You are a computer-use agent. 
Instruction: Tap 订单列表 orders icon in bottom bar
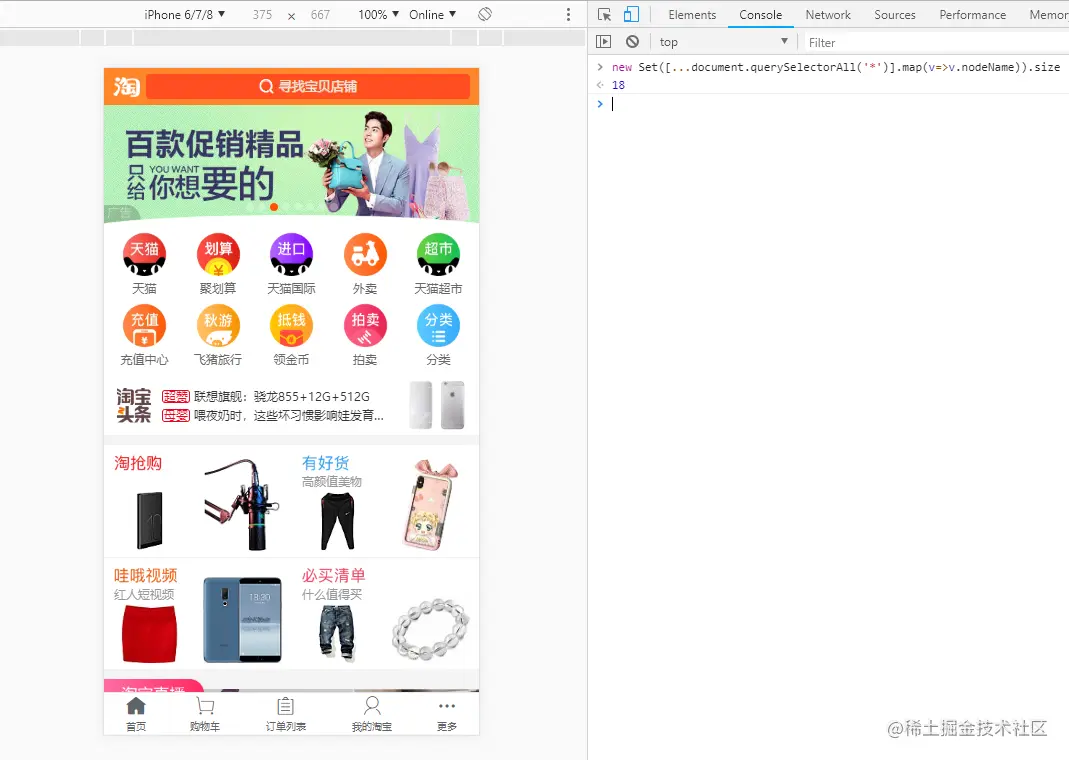coord(286,706)
